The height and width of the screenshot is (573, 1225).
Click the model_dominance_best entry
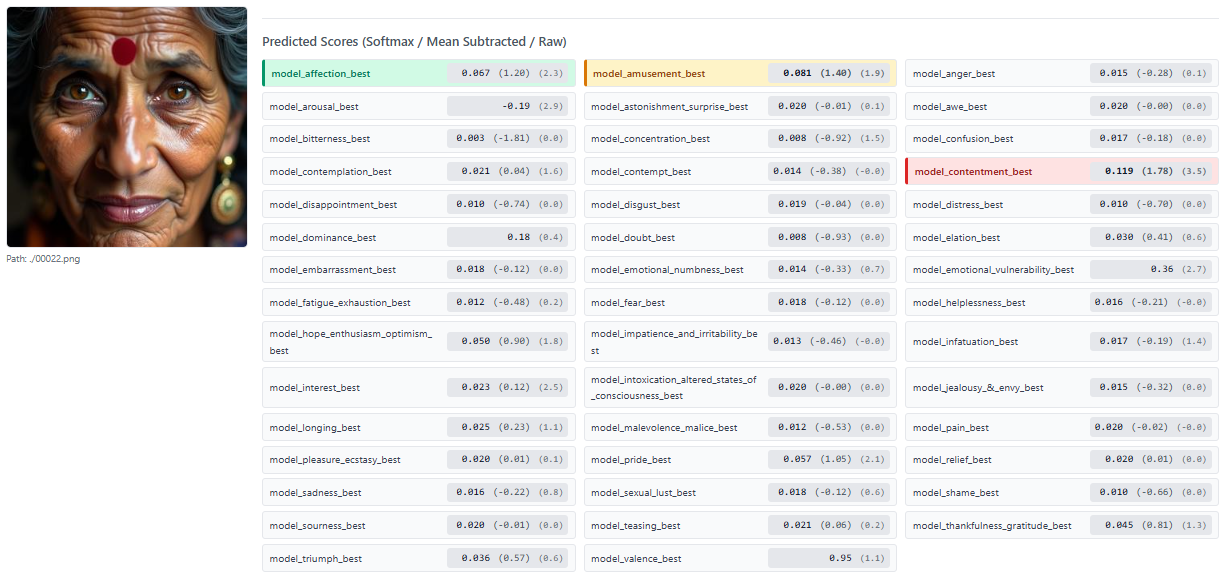click(419, 237)
